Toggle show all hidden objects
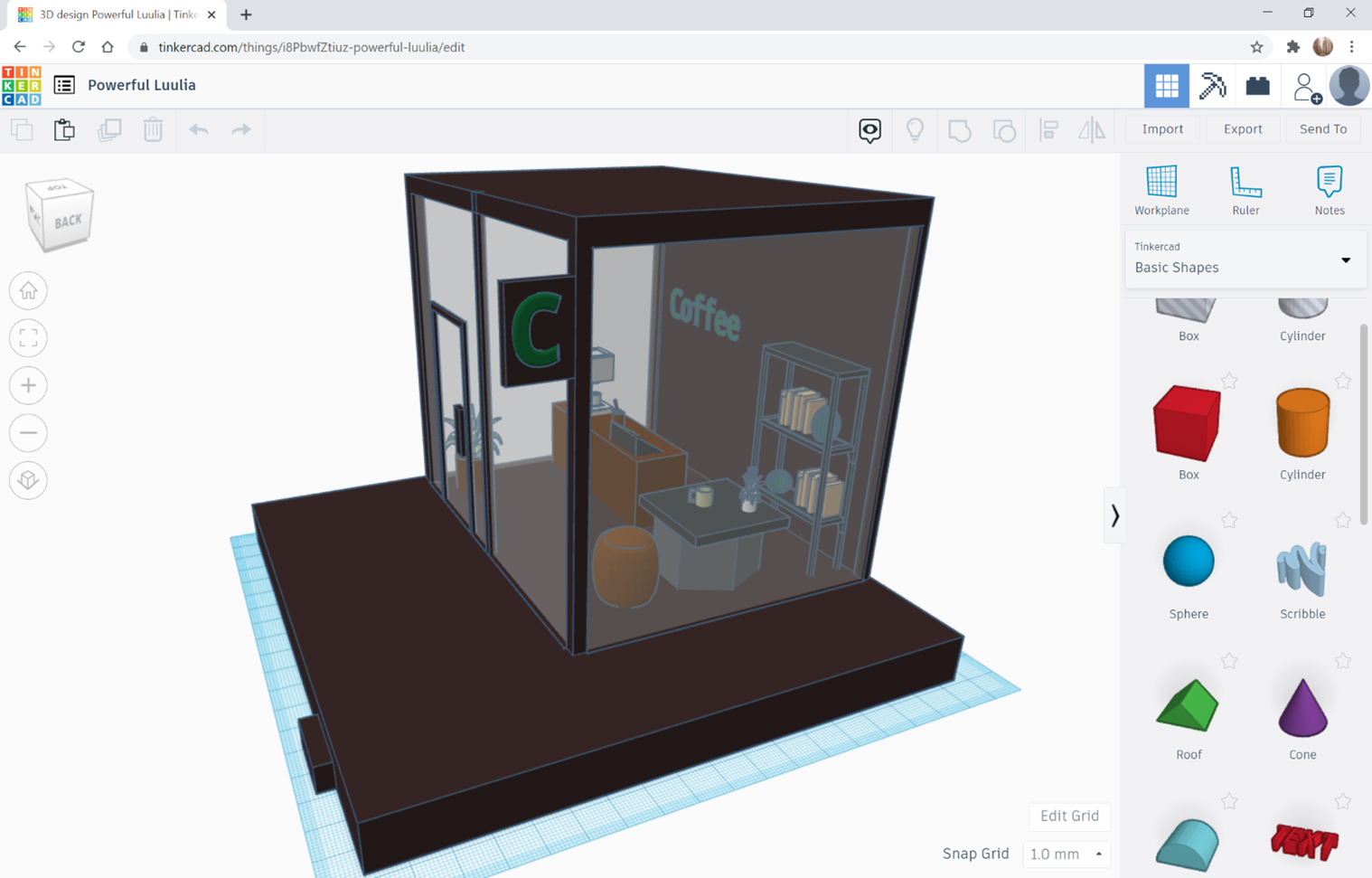 pos(915,130)
